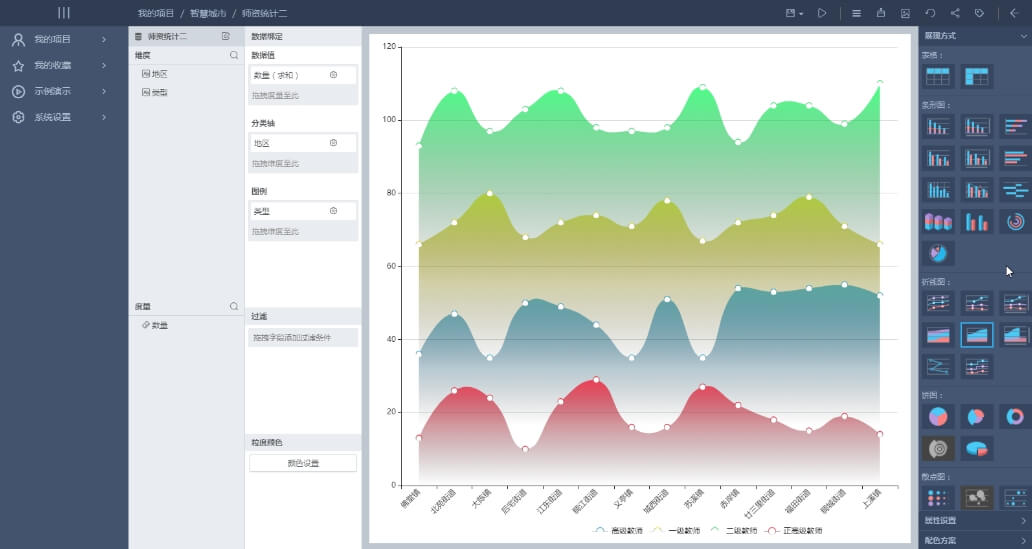Expand the 属性设置 panel
The height and width of the screenshot is (549, 1032).
click(975, 521)
